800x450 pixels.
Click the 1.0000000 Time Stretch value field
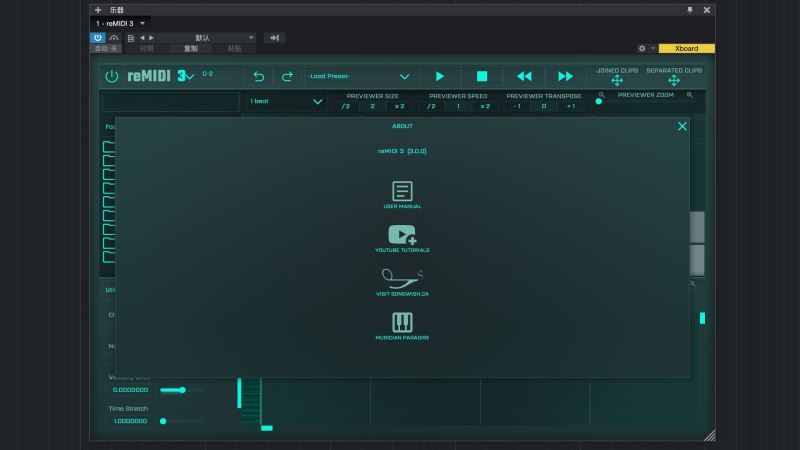(x=131, y=421)
